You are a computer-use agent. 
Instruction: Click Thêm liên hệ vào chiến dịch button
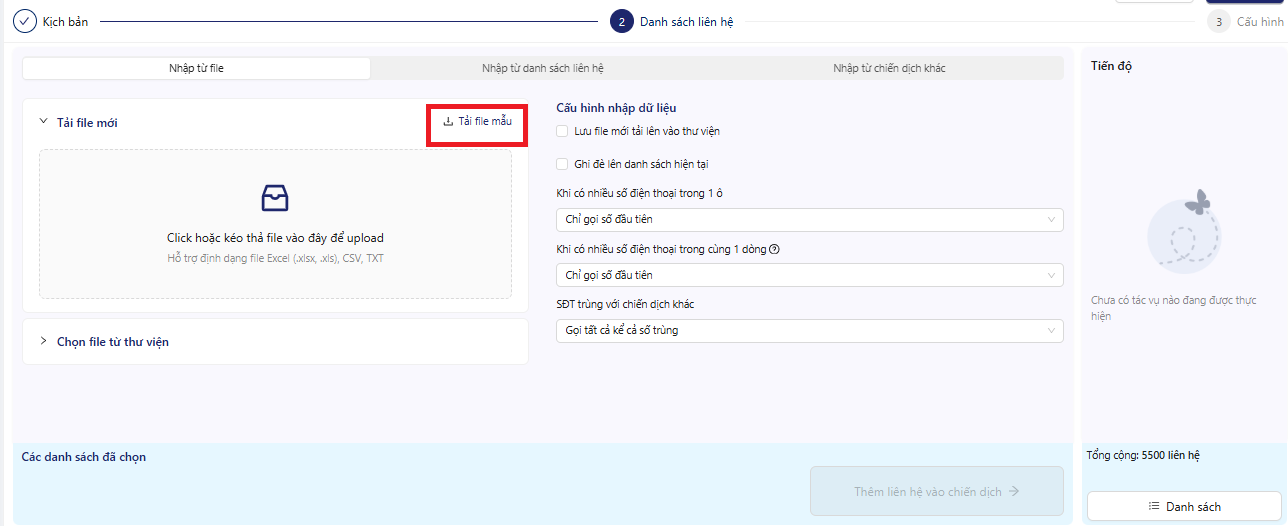pos(937,491)
